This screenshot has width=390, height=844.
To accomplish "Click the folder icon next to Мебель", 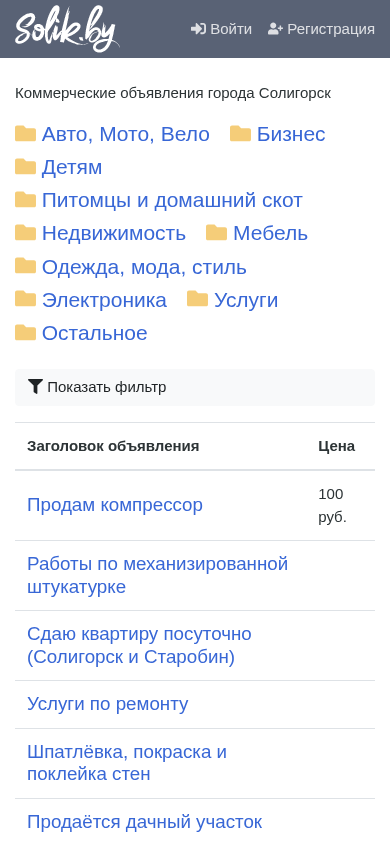I will coord(216,233).
